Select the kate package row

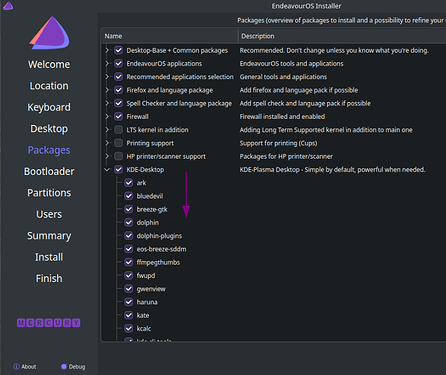(x=273, y=315)
